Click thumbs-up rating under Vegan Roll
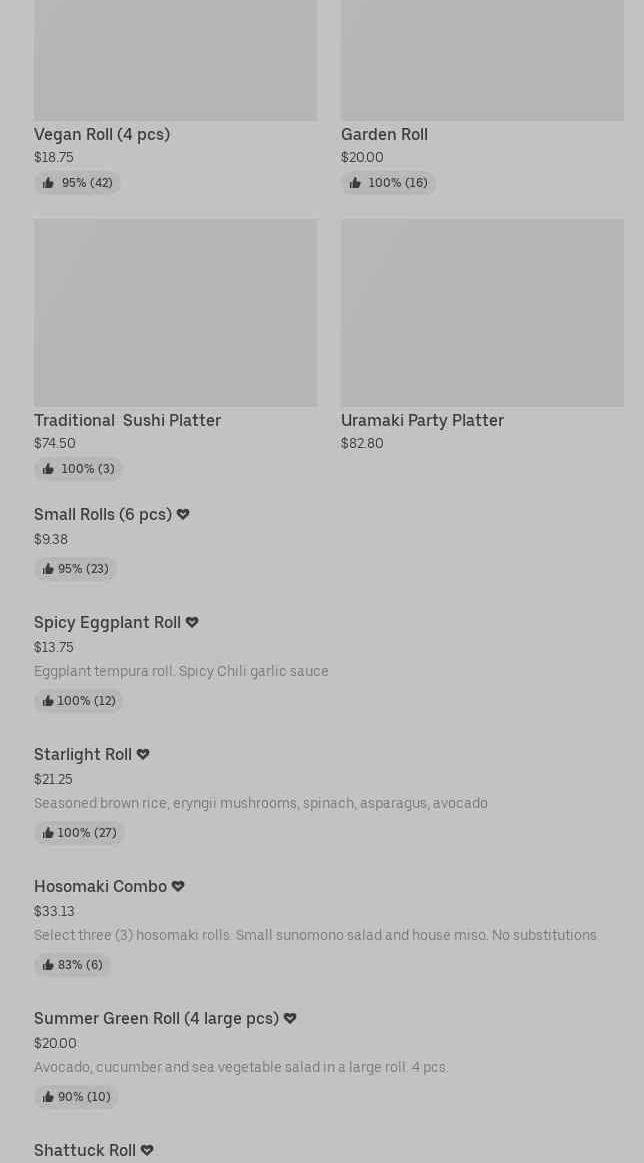 (77, 183)
